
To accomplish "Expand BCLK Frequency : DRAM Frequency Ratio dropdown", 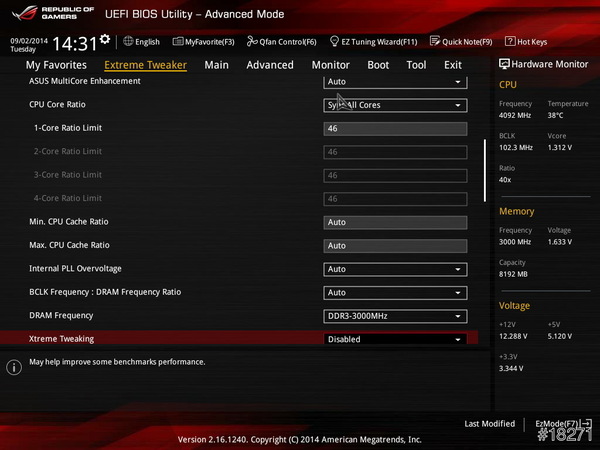I will point(395,293).
